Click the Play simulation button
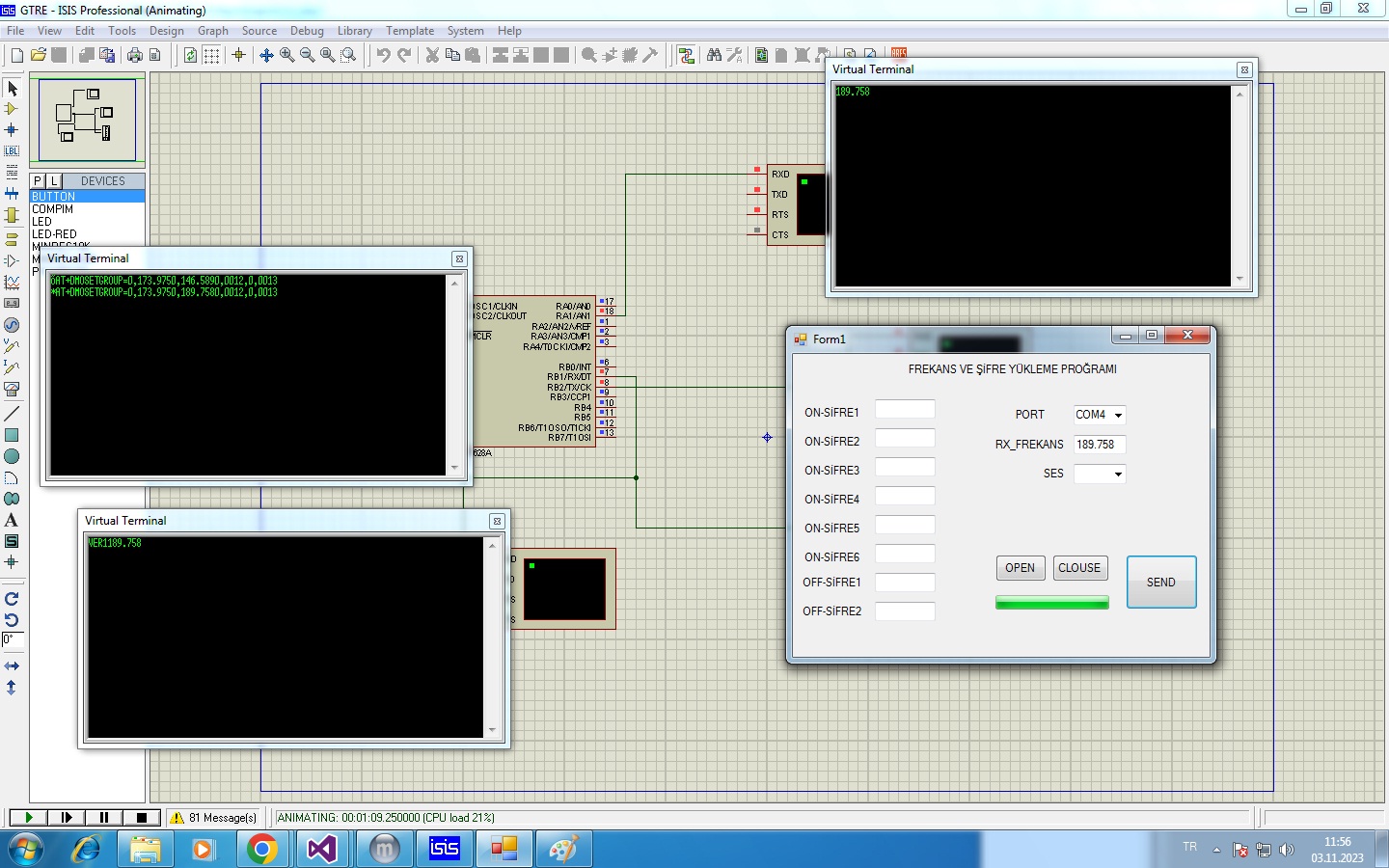The height and width of the screenshot is (868, 1389). 29,817
